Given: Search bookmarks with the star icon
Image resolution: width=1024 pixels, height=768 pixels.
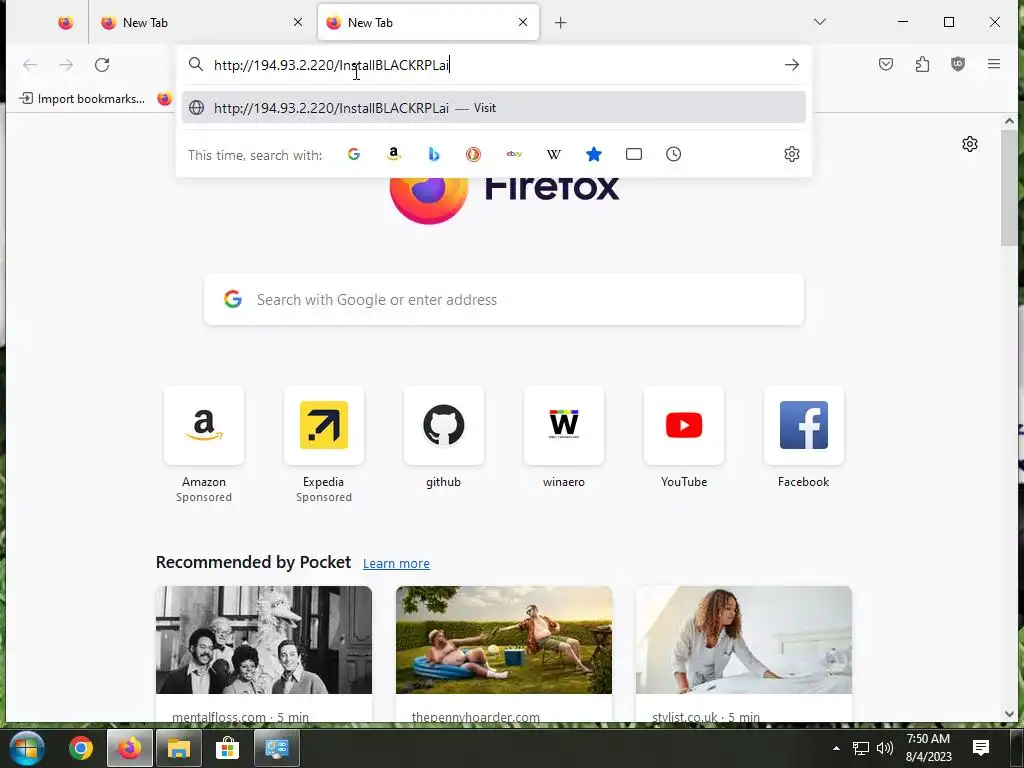Looking at the screenshot, I should (x=594, y=154).
